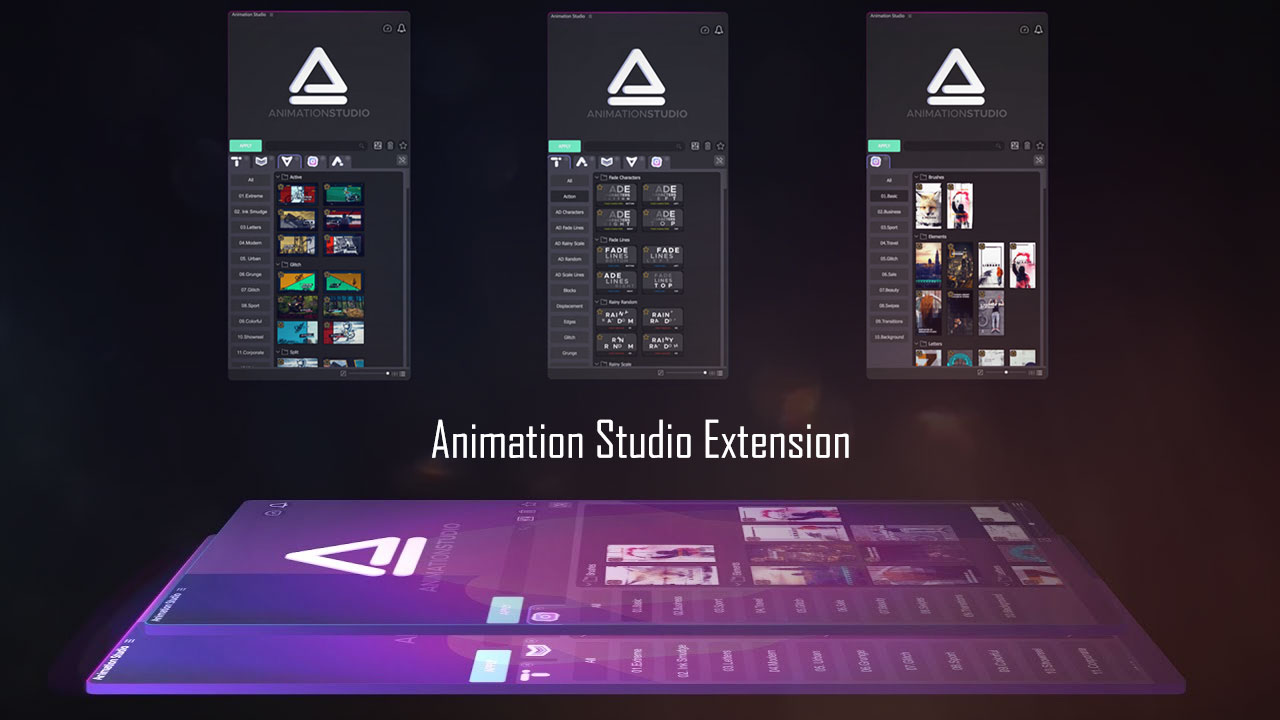The width and height of the screenshot is (1280, 720).
Task: Select V pack tab in Active folder panel
Action: [x=288, y=161]
